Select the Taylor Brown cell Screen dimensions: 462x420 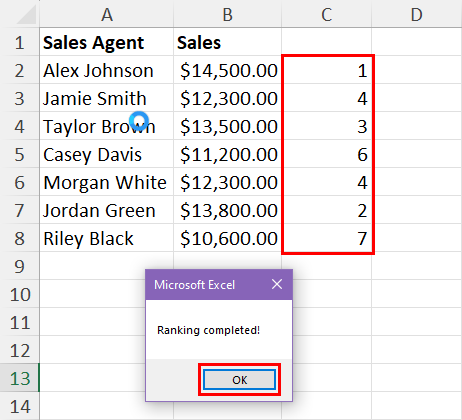107,126
